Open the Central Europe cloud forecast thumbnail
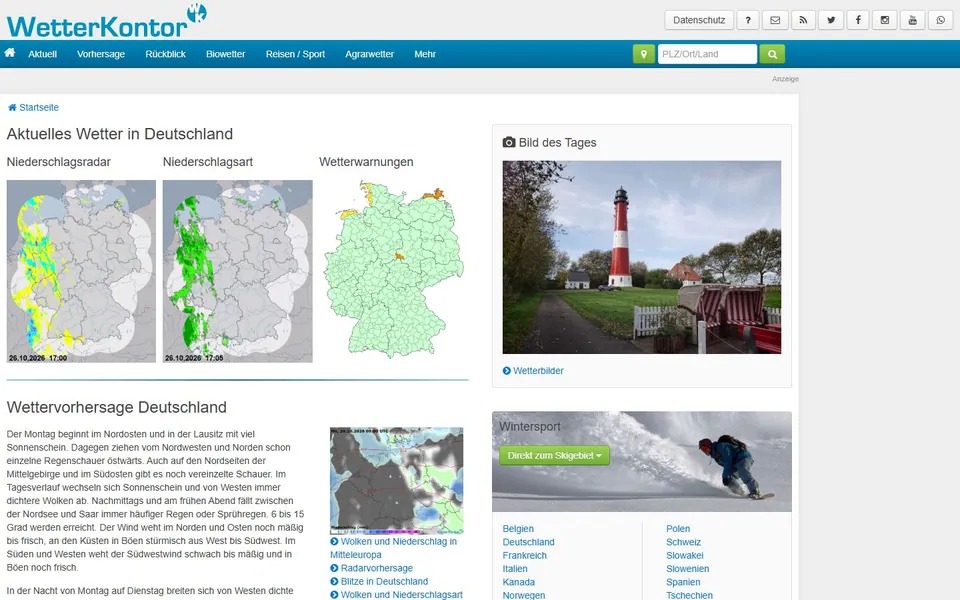 (x=397, y=481)
